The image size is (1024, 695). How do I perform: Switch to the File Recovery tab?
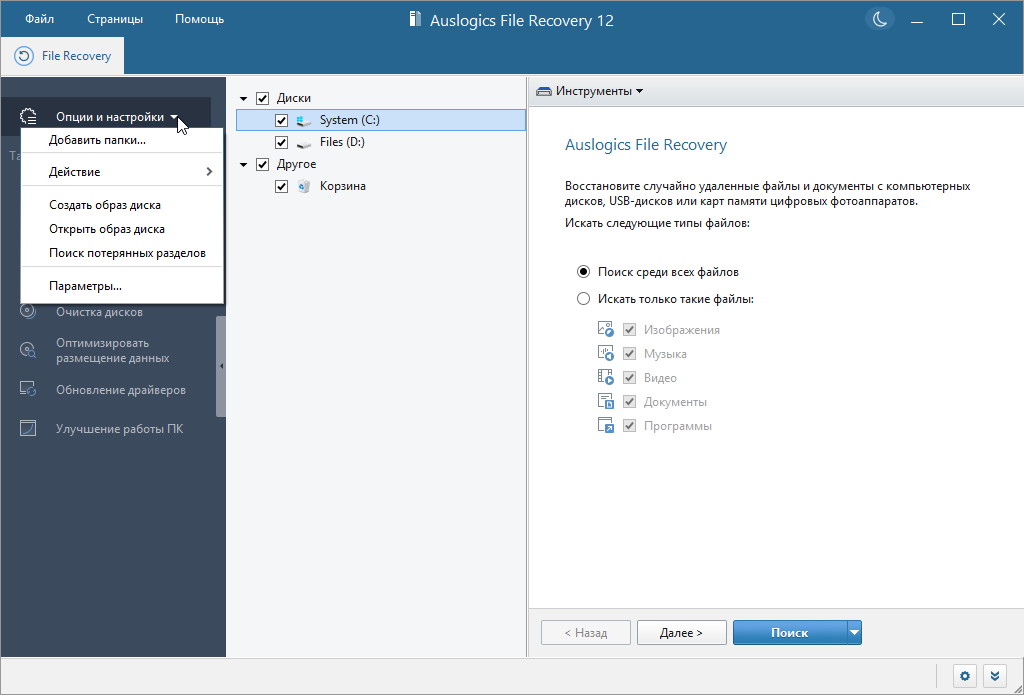click(x=63, y=56)
